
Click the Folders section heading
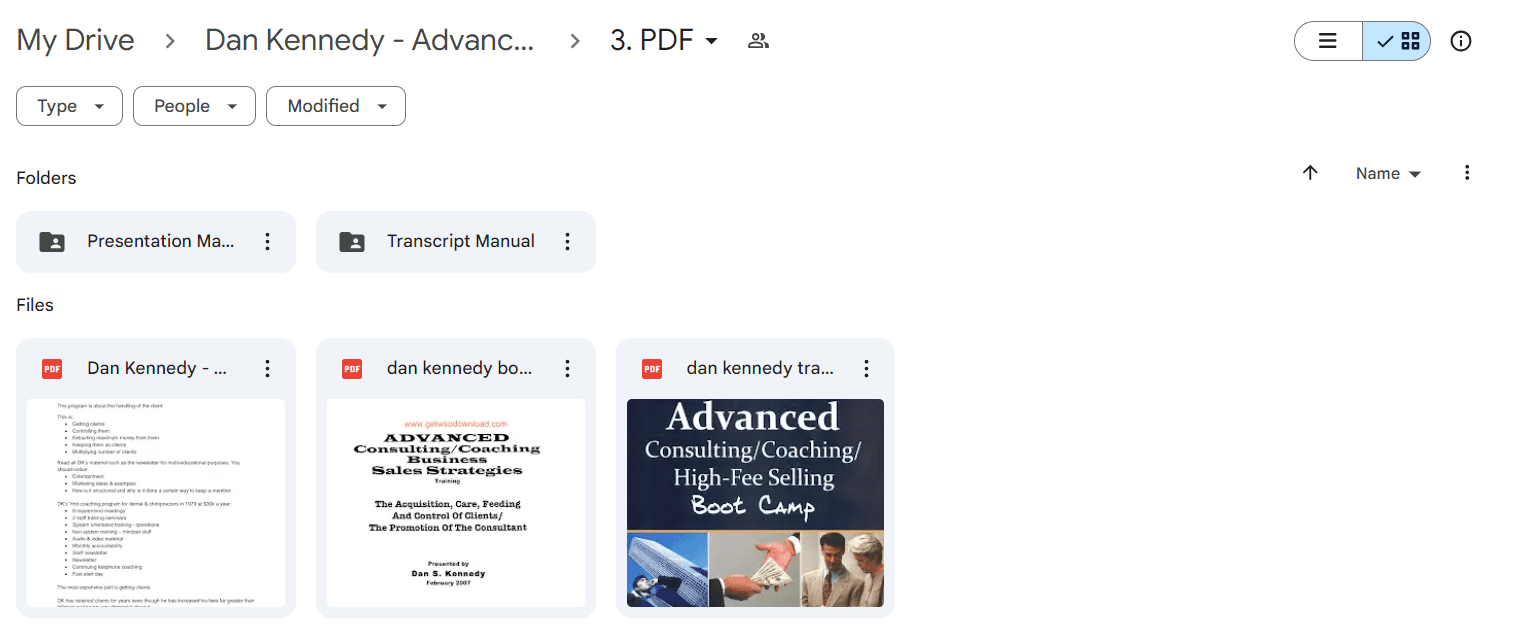[46, 178]
